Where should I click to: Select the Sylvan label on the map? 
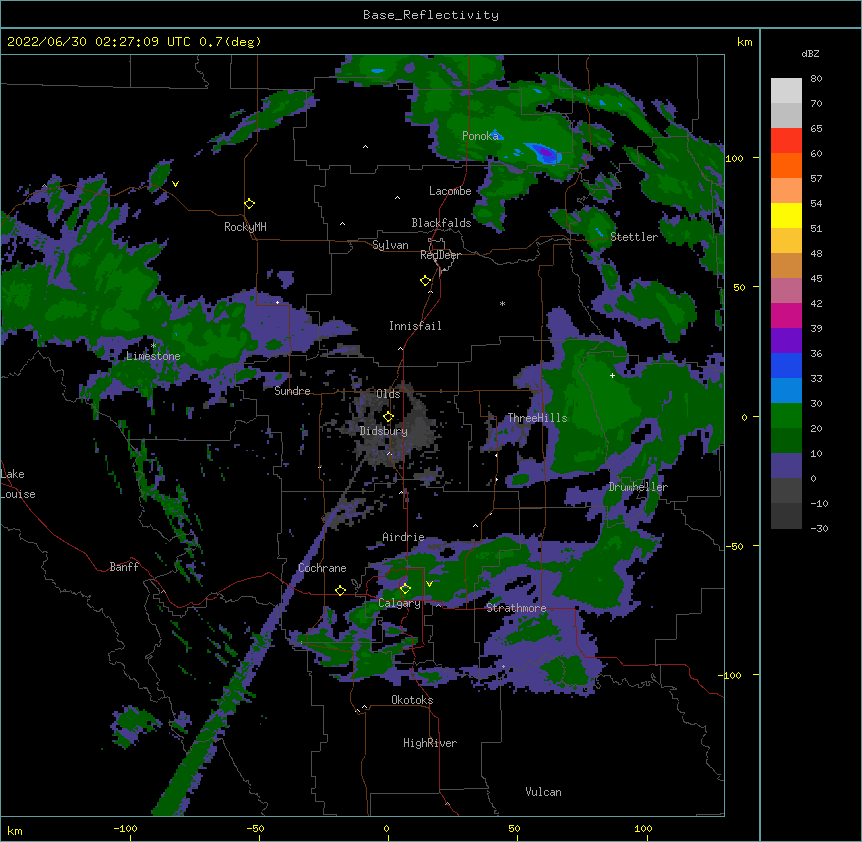click(390, 245)
